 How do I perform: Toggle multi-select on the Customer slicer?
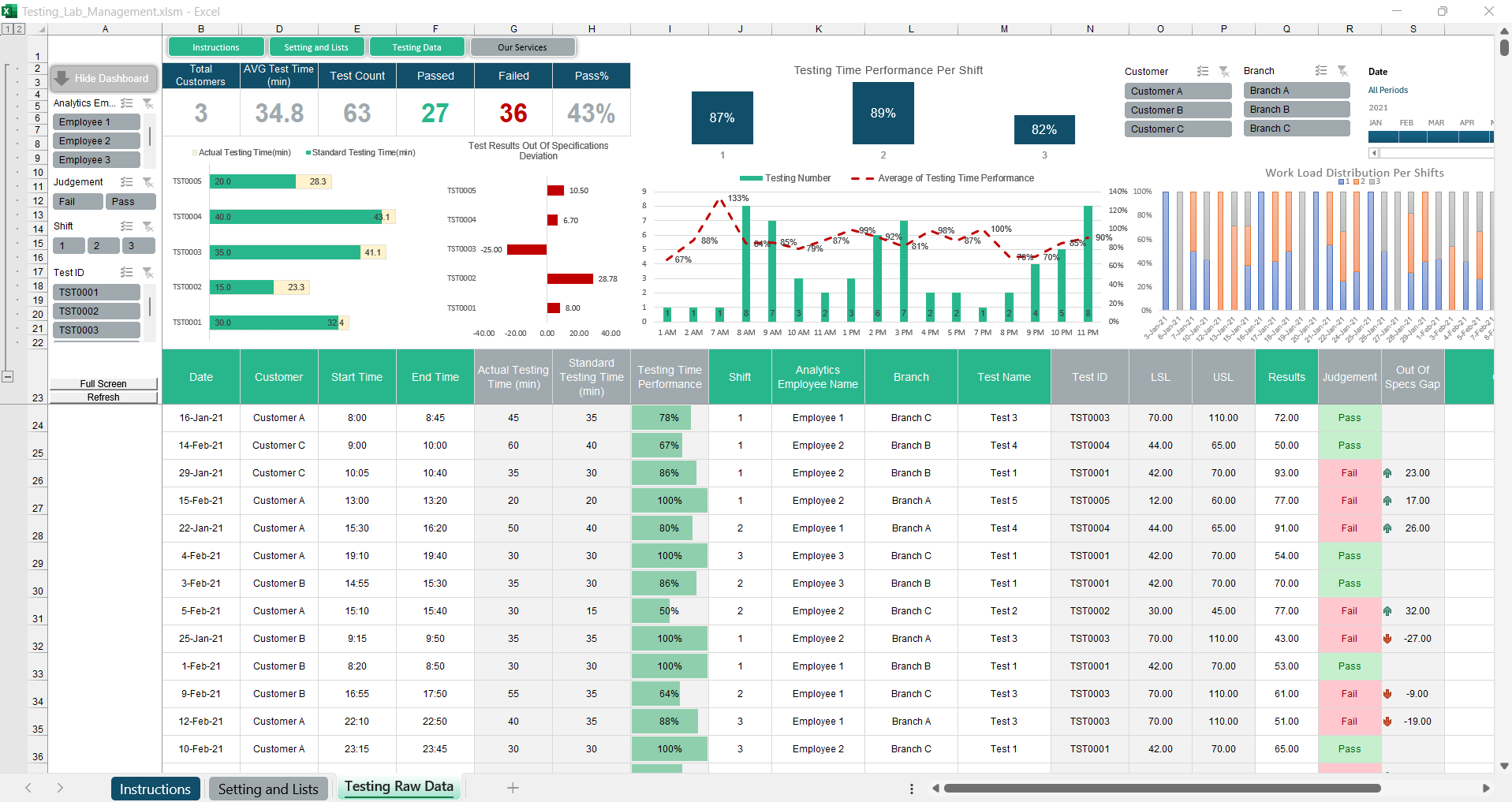point(1202,71)
